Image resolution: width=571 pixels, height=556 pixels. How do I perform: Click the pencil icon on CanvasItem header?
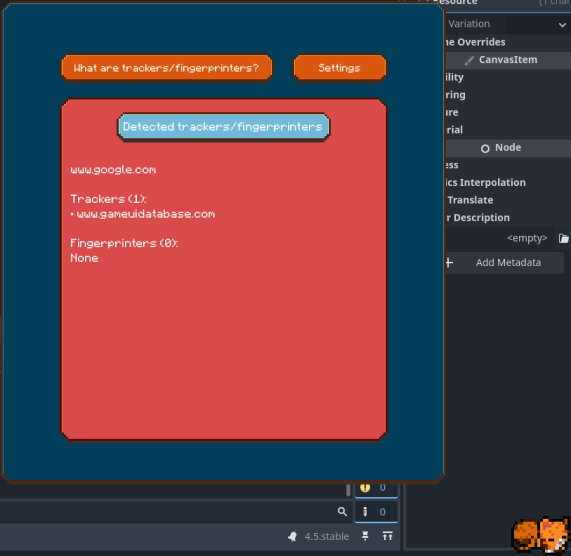click(x=469, y=60)
